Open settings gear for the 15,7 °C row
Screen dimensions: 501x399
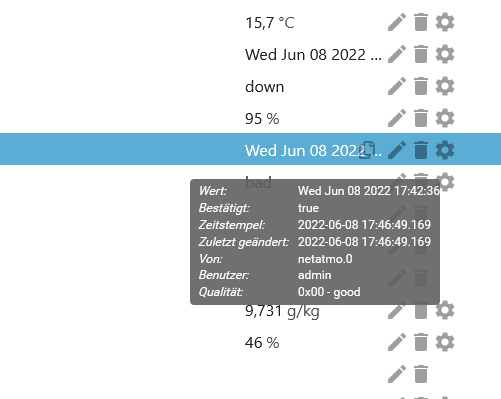coord(445,22)
